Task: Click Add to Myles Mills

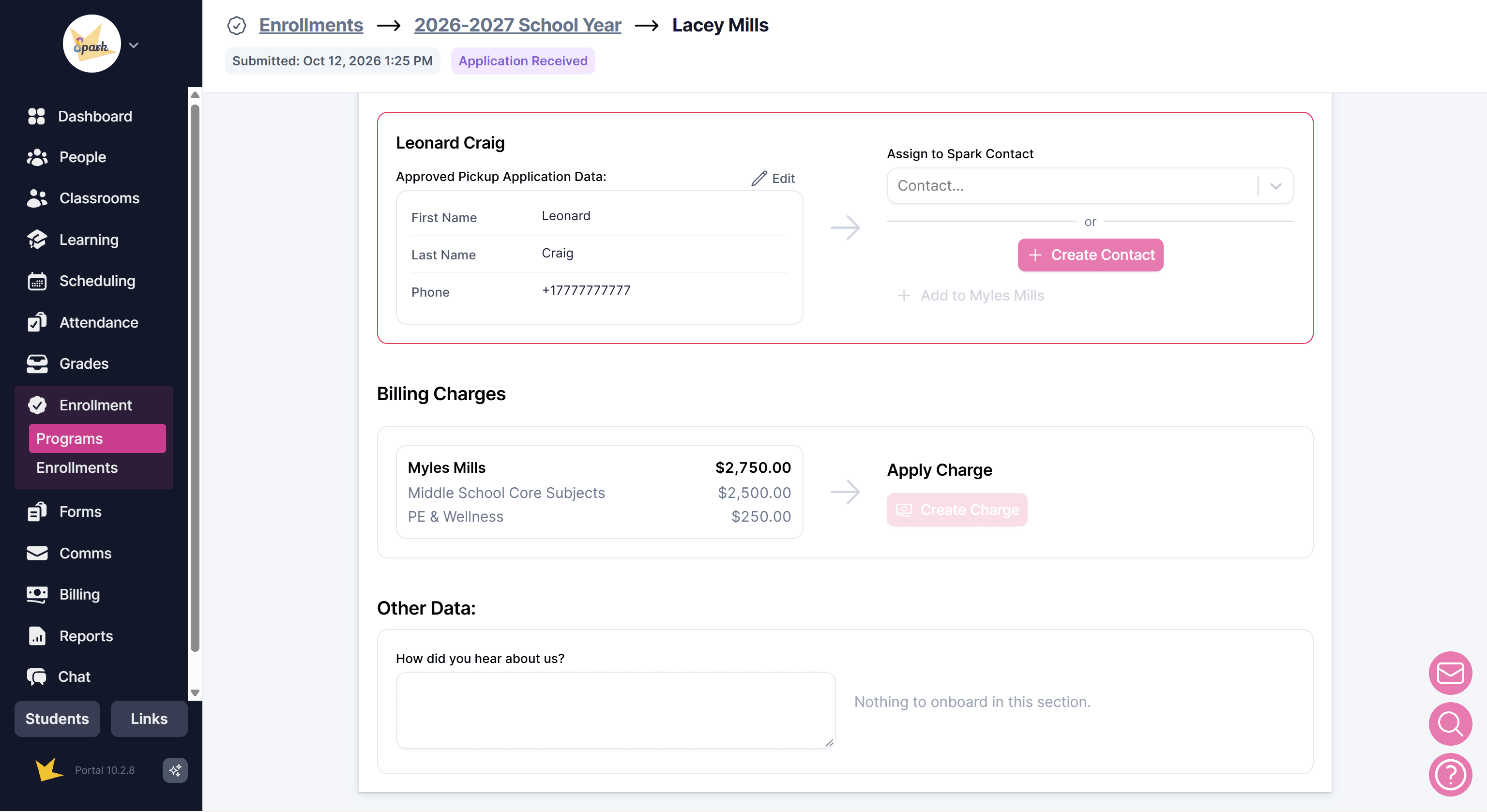Action: [971, 296]
